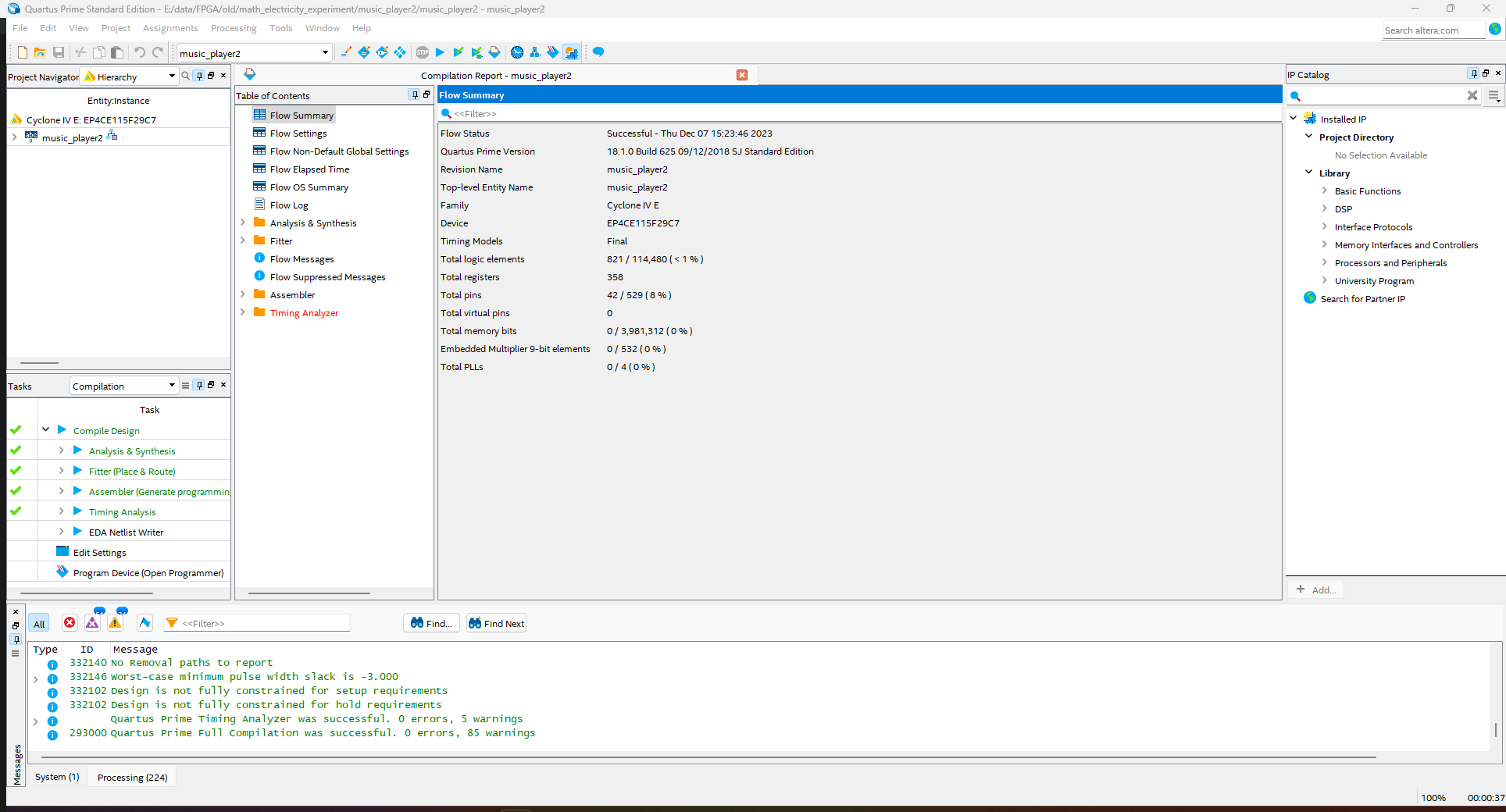Image resolution: width=1506 pixels, height=812 pixels.
Task: Click Edit Settings in Tasks
Action: click(x=99, y=553)
